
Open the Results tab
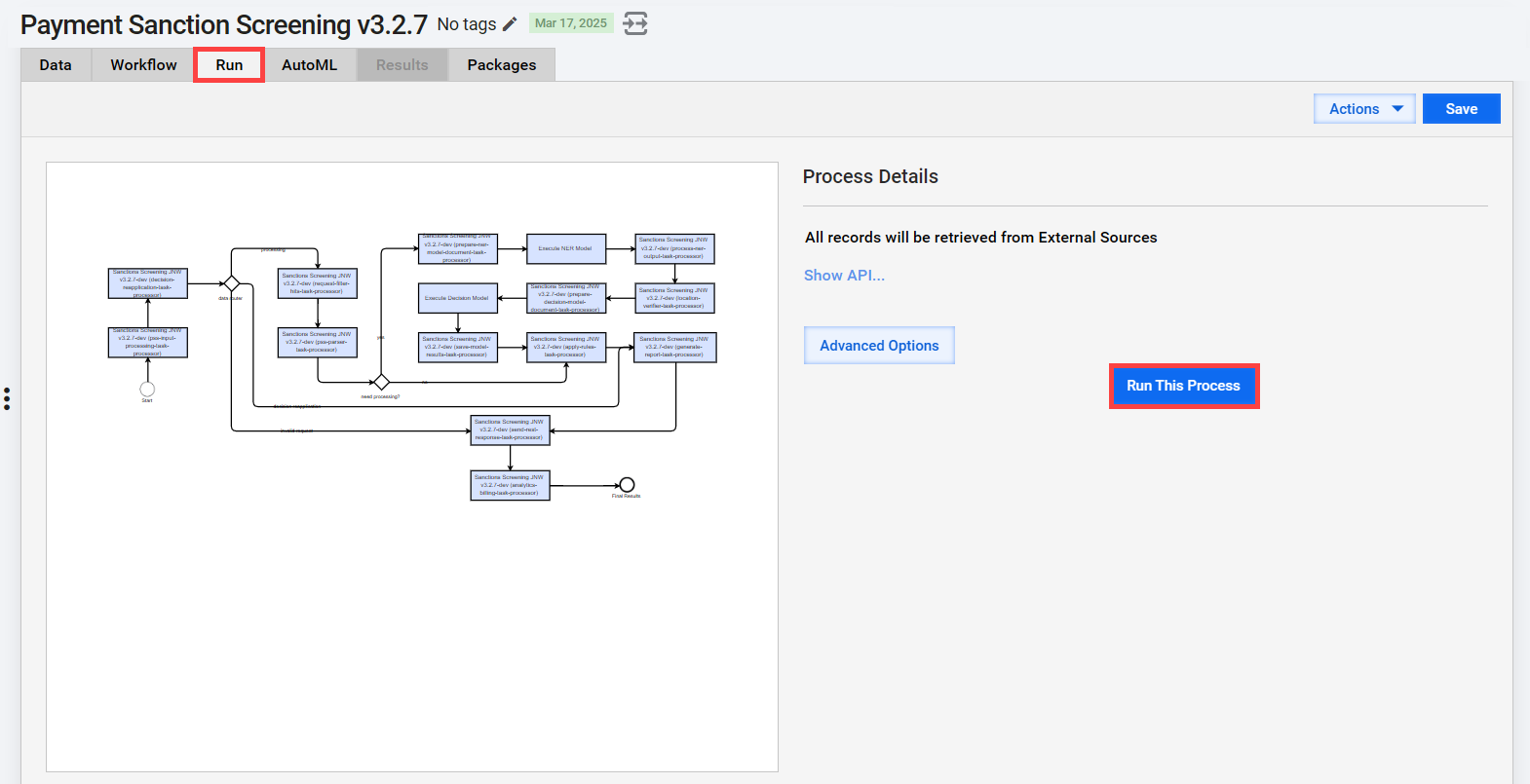pyautogui.click(x=402, y=65)
